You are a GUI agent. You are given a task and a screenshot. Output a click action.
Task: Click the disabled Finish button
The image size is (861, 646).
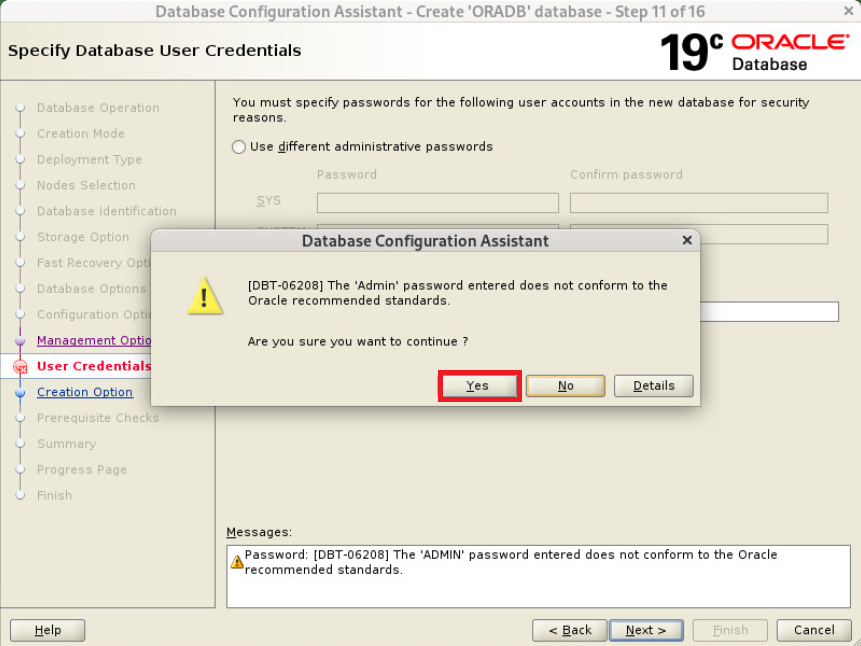point(730,630)
